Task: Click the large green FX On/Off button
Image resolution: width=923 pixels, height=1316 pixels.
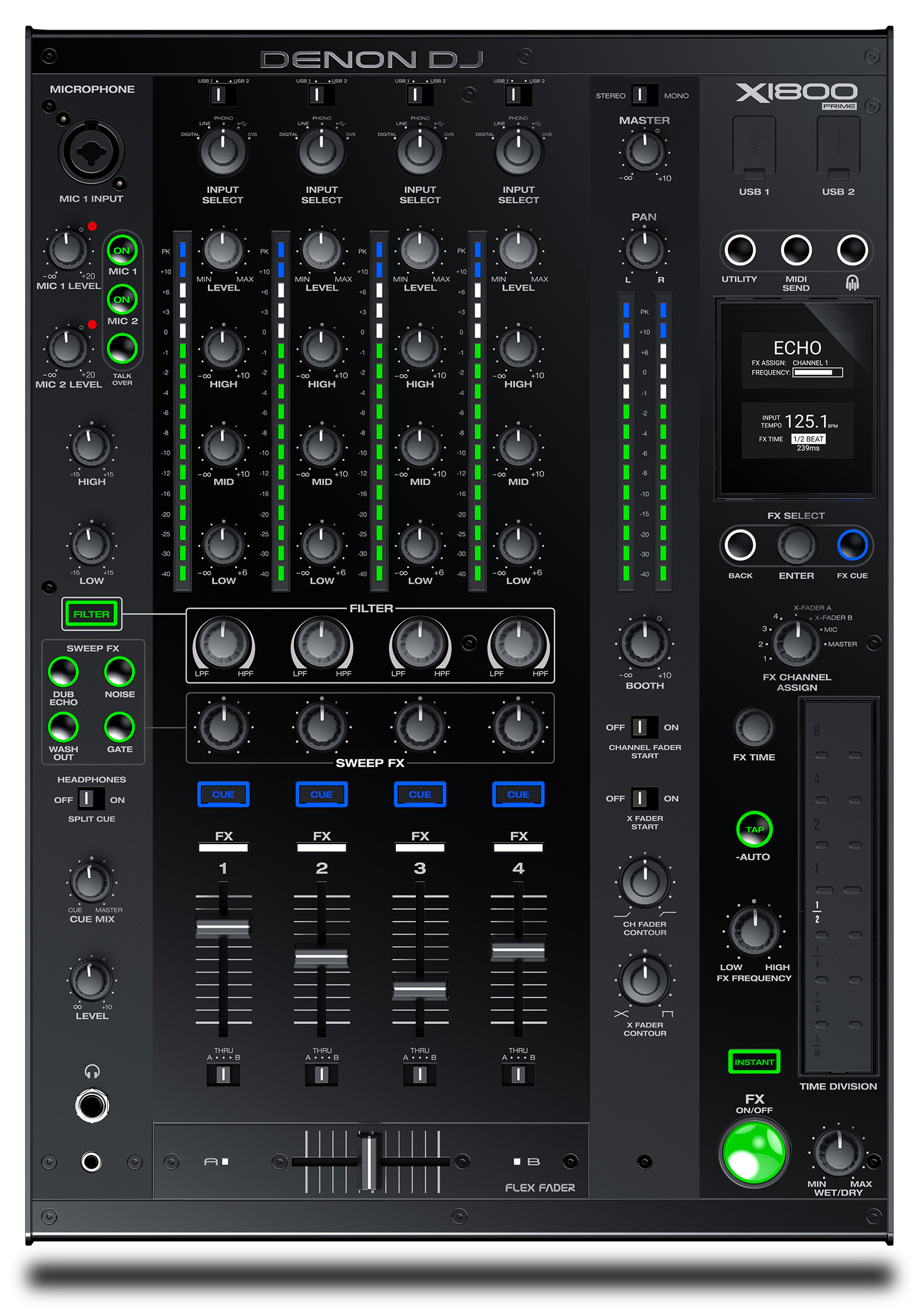Action: point(754,1152)
